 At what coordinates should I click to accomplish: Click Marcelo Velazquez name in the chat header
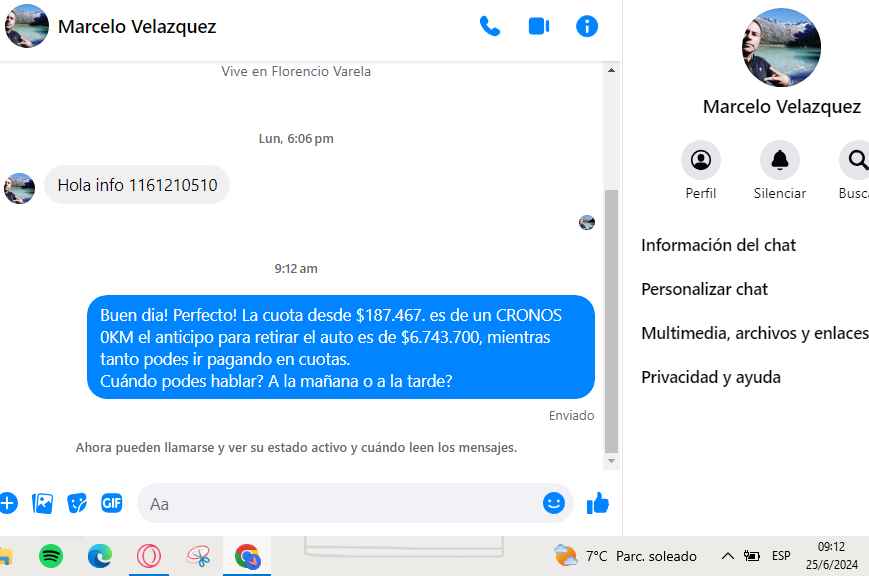[x=137, y=27]
